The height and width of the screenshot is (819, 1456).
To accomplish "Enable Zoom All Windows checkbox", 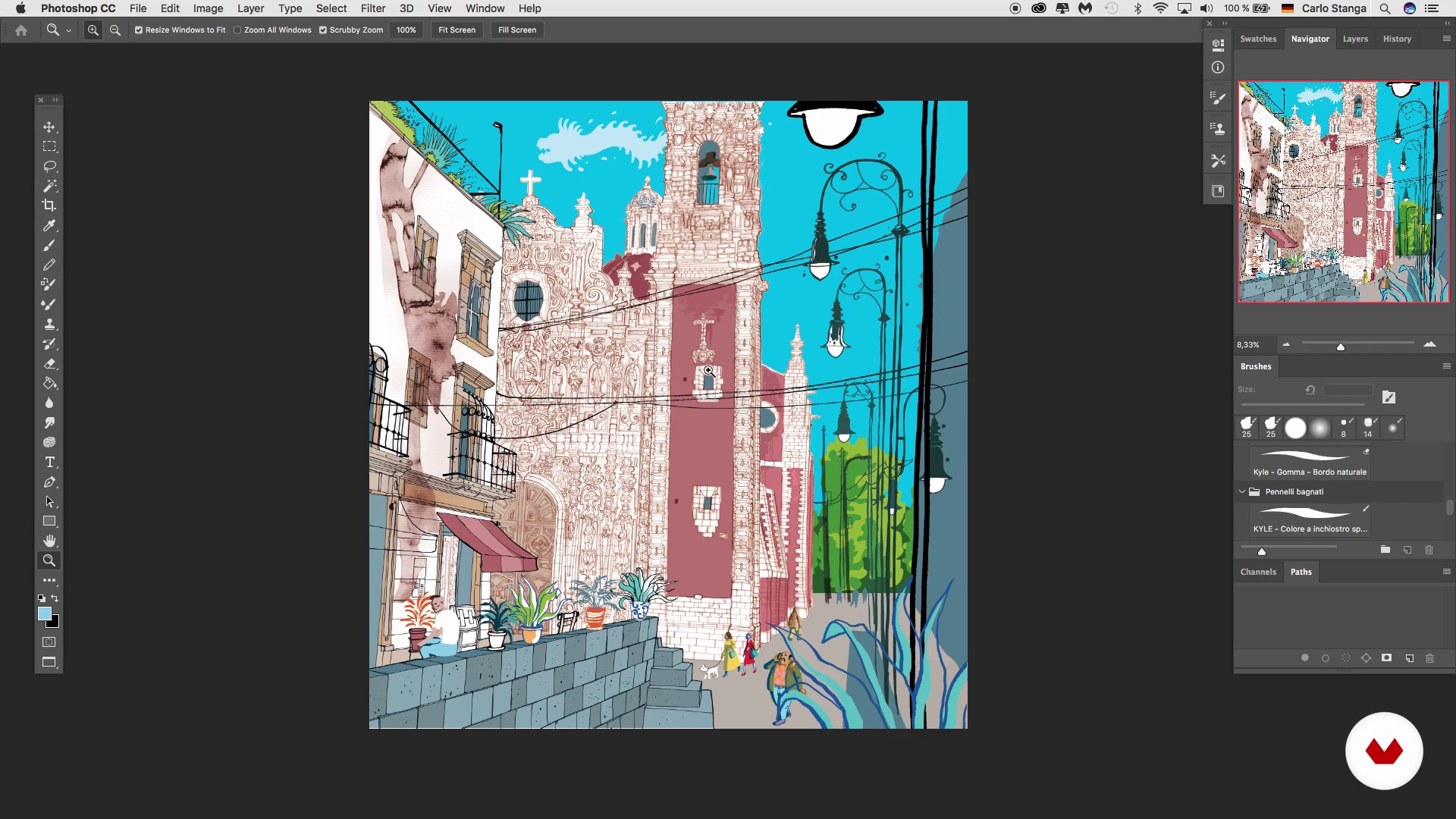I will click(237, 30).
